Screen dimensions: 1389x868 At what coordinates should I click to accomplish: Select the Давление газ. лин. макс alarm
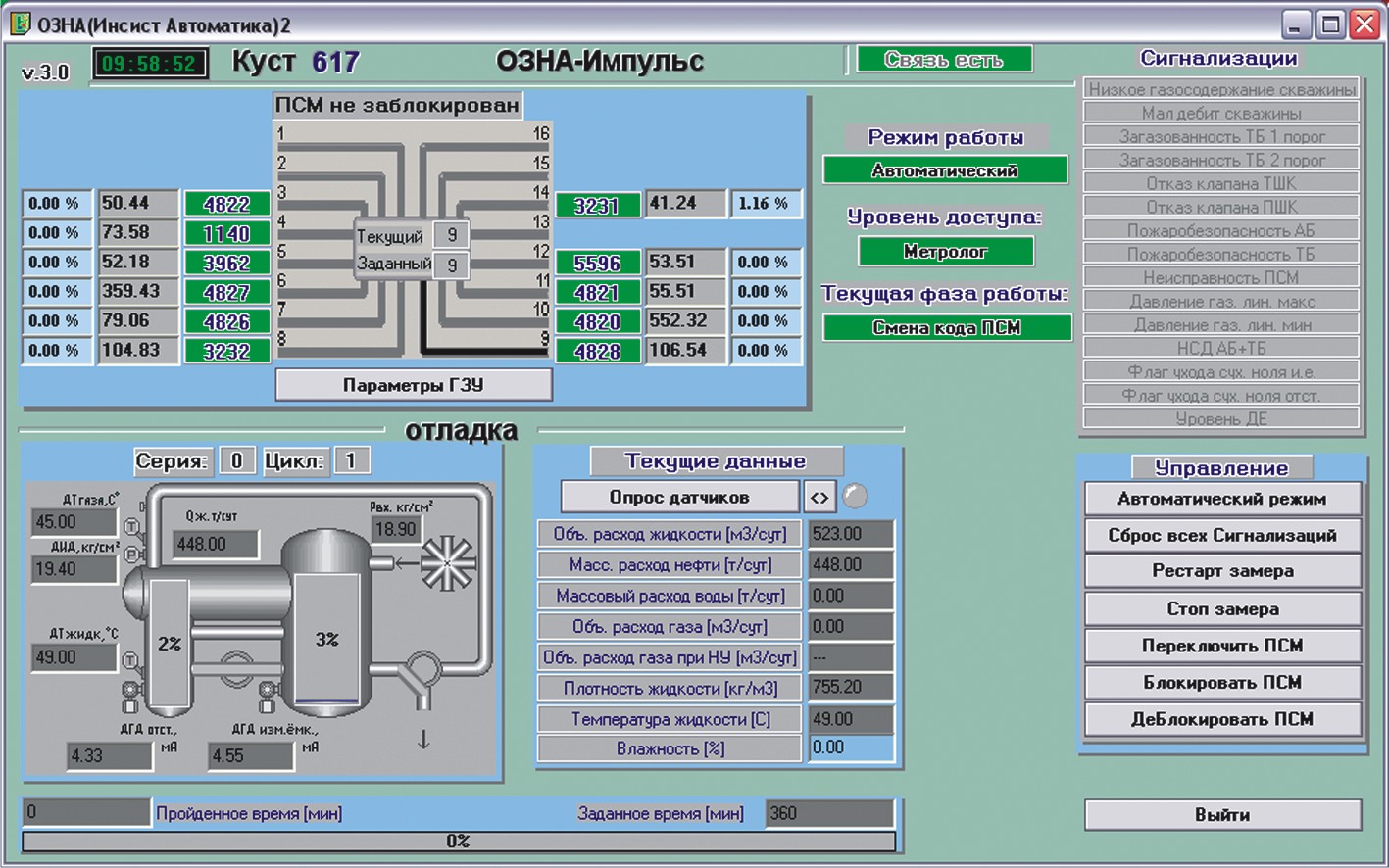click(x=1221, y=301)
